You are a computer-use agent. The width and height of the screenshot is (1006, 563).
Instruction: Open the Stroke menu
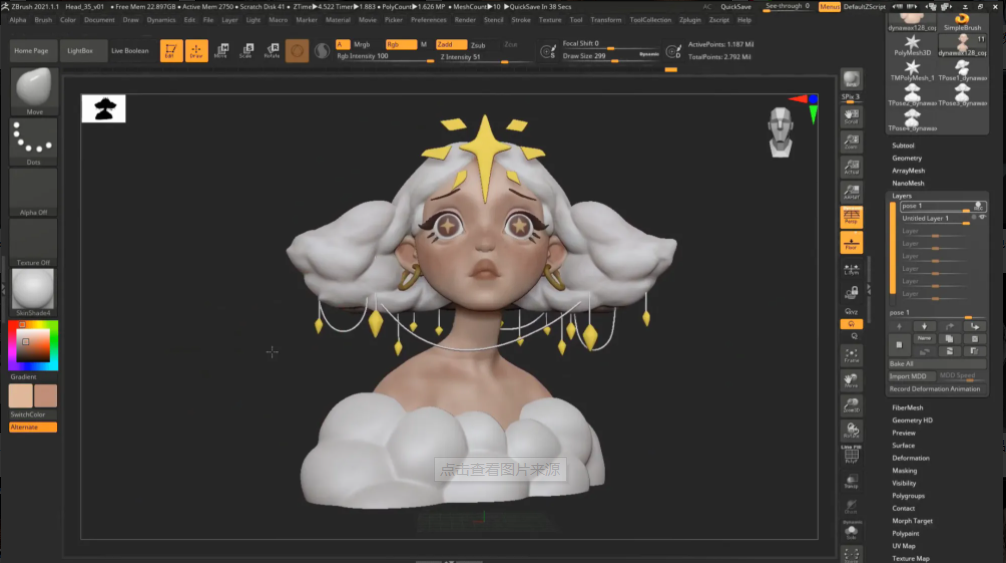521,20
